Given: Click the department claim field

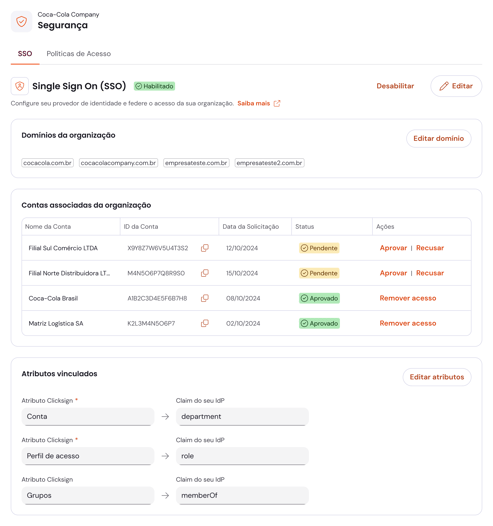Looking at the screenshot, I should click(x=242, y=417).
